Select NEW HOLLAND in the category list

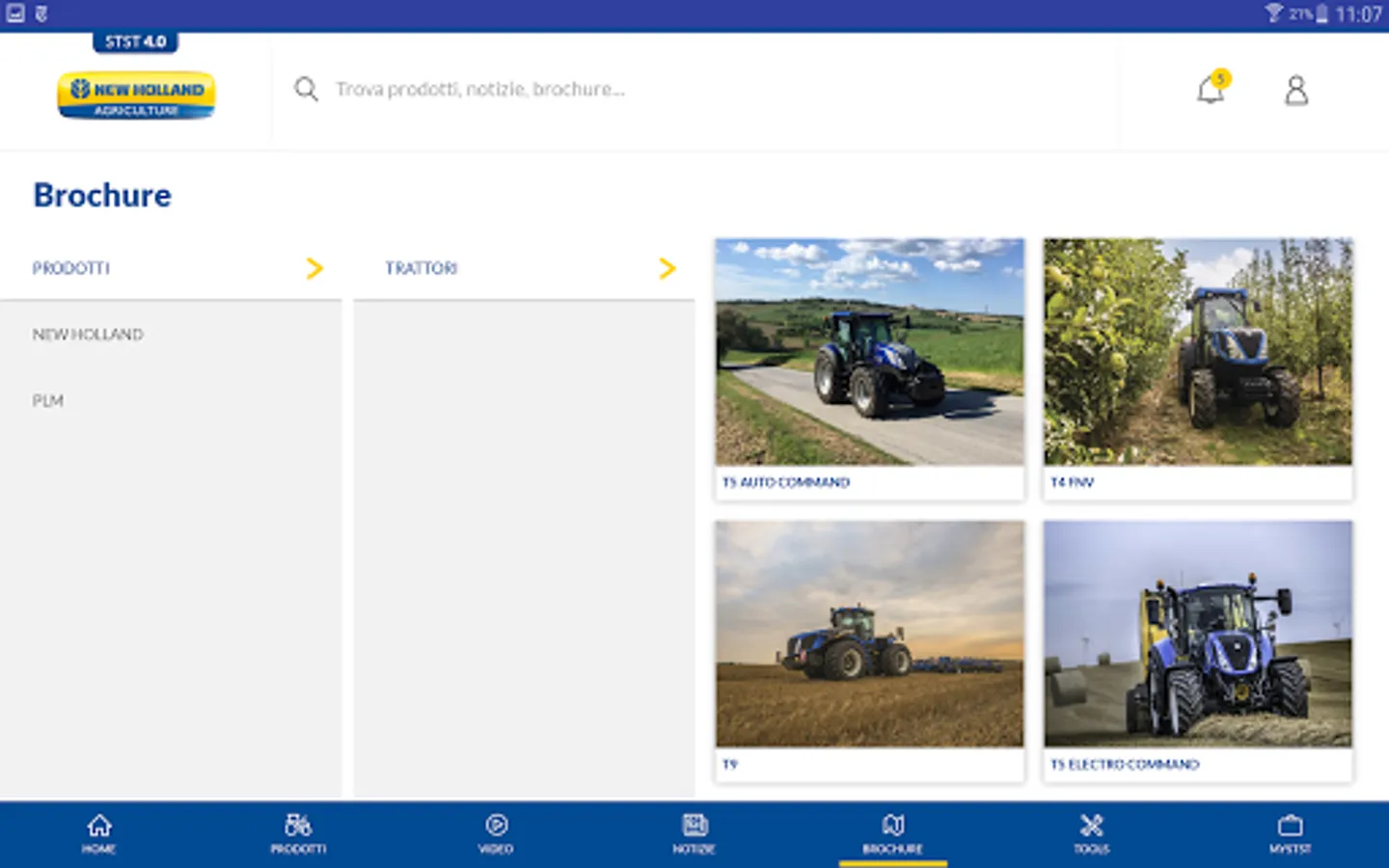[x=88, y=335]
